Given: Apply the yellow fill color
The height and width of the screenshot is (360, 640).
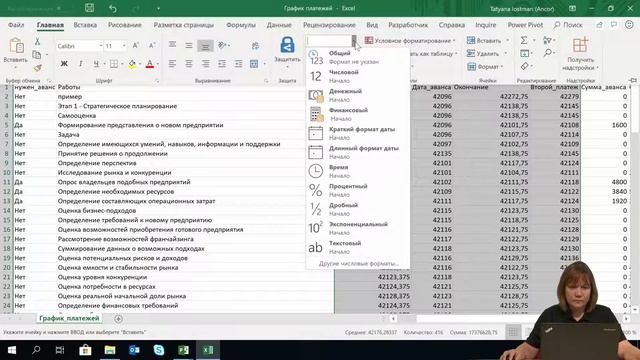Looking at the screenshot, I should click(x=132, y=64).
